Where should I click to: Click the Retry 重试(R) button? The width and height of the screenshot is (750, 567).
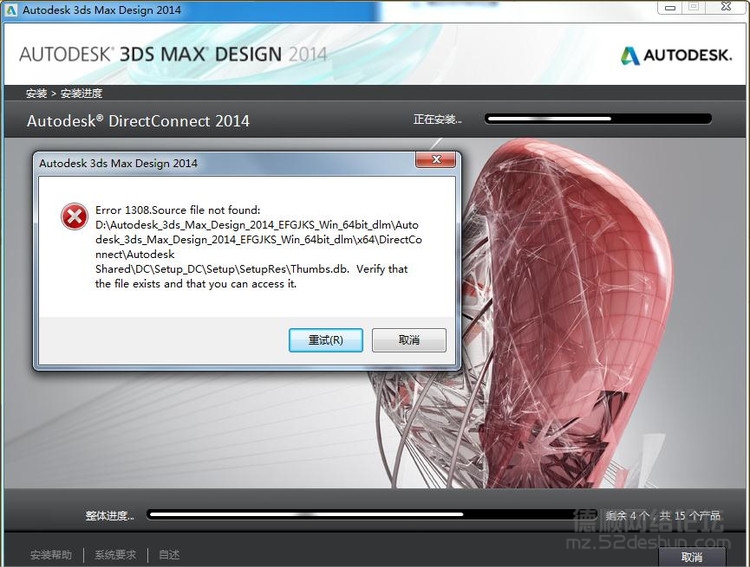pos(326,340)
